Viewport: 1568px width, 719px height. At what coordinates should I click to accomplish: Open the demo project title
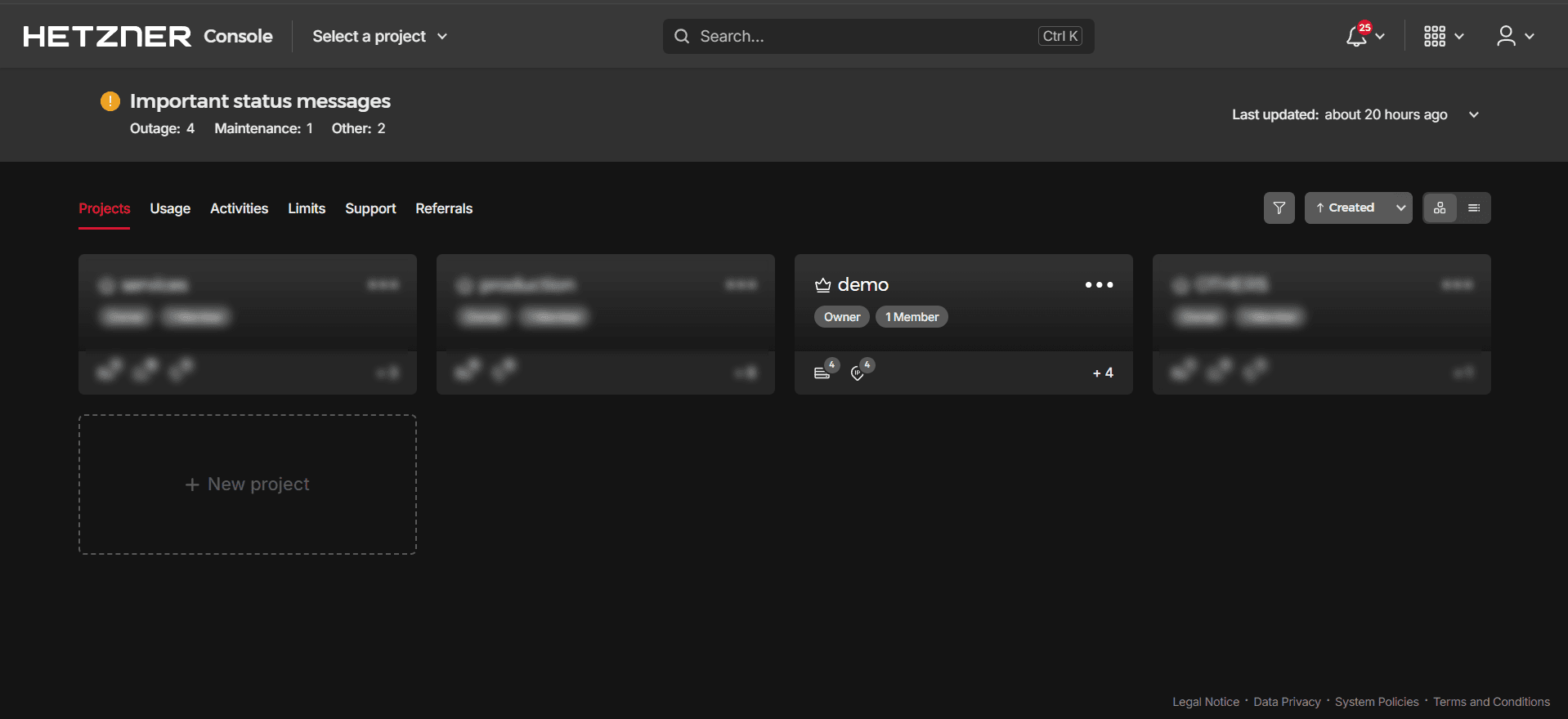863,284
